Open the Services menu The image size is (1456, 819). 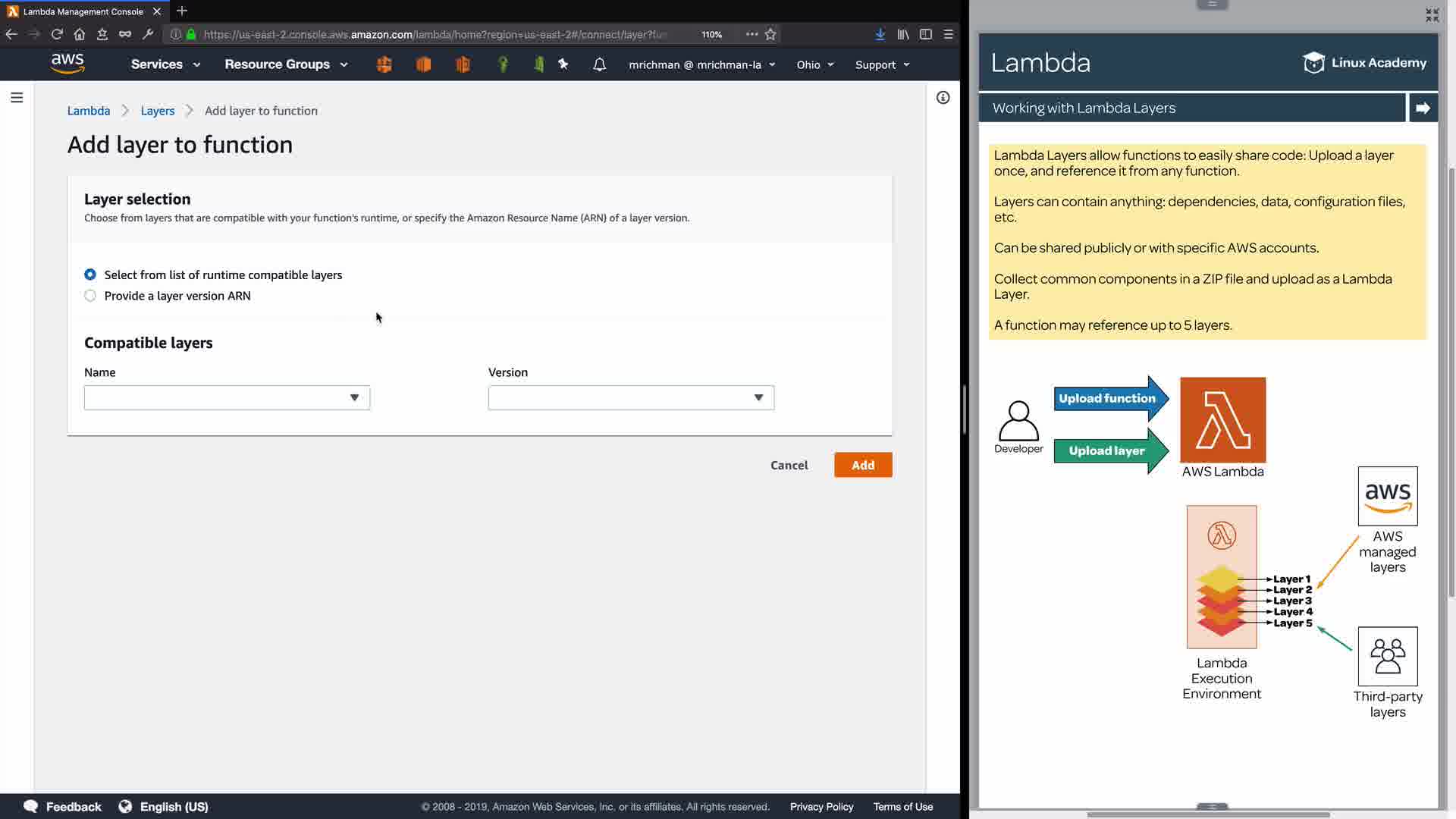coord(165,64)
